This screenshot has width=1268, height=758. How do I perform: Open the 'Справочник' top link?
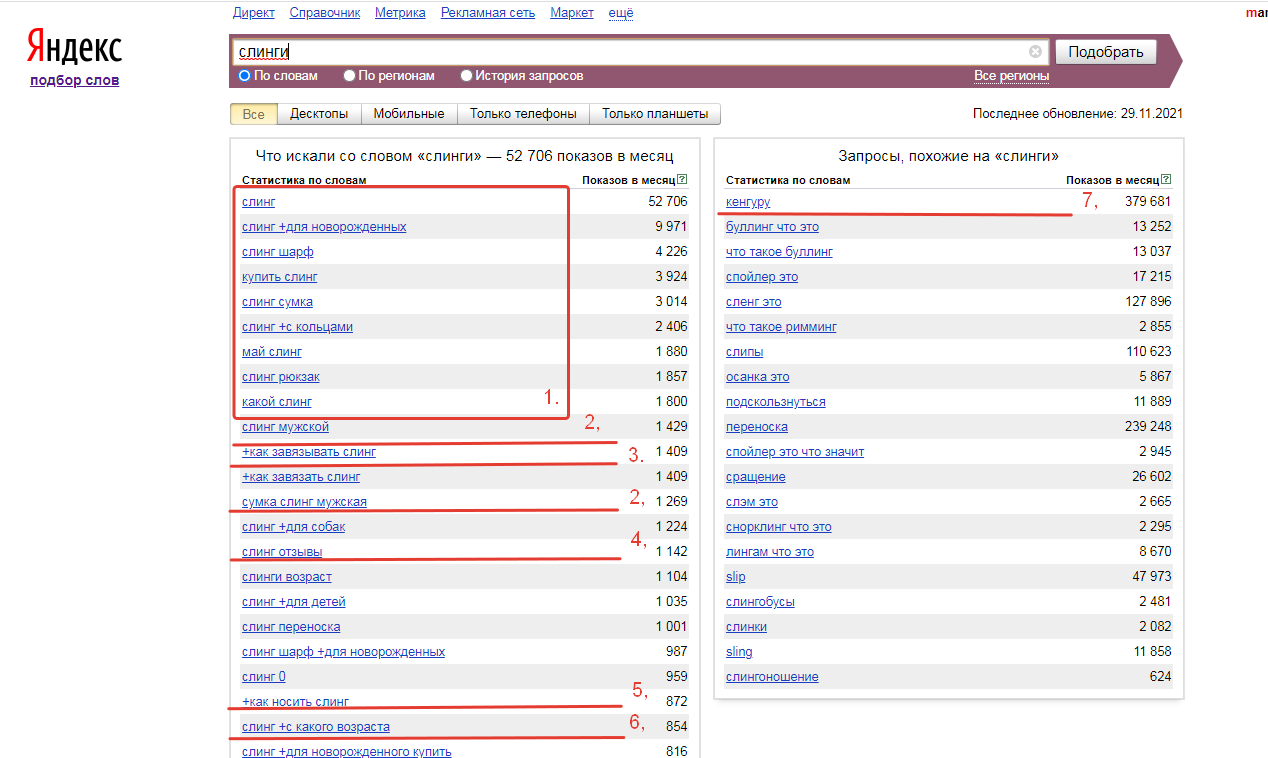click(325, 13)
